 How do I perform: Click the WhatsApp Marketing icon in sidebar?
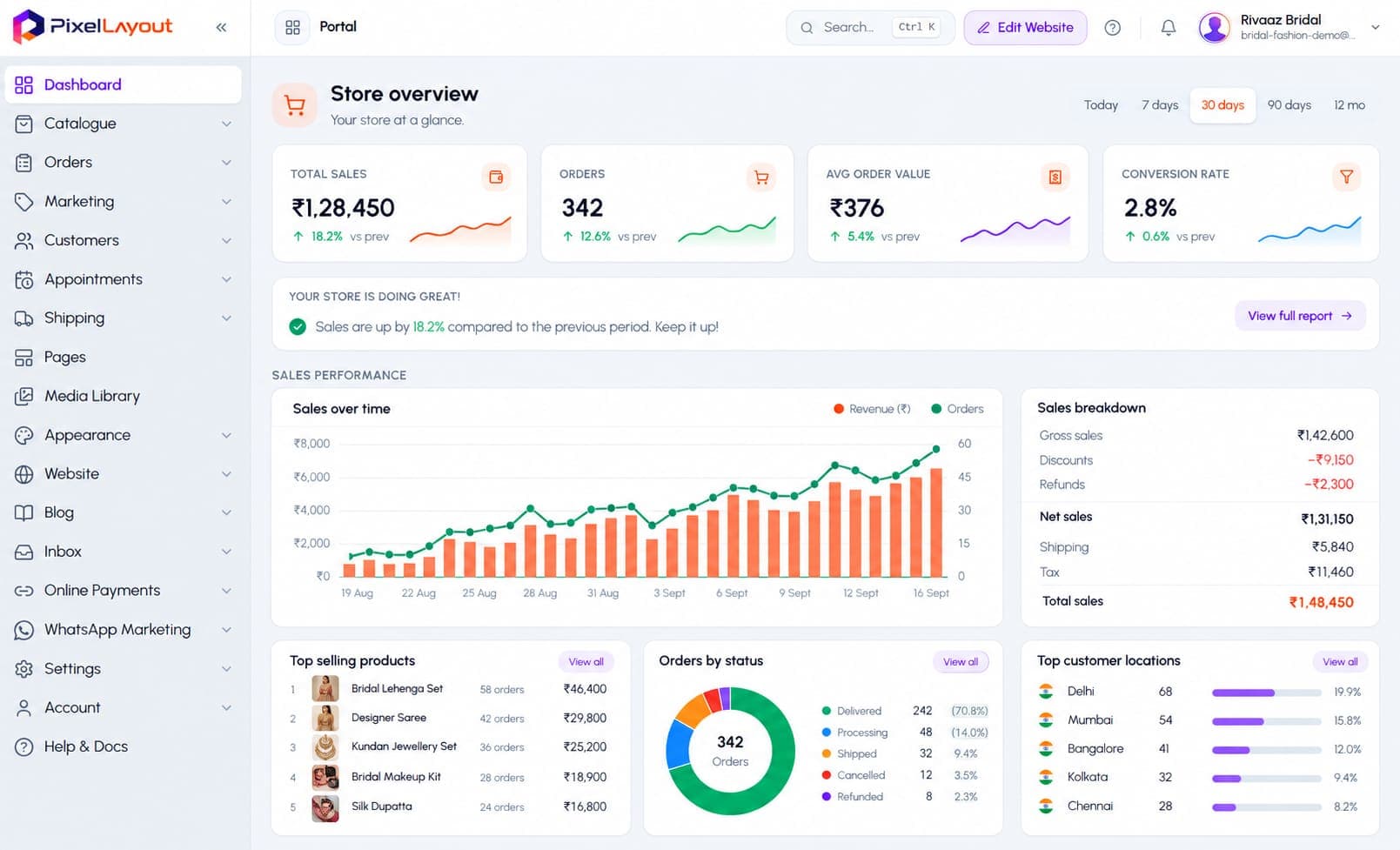point(24,630)
